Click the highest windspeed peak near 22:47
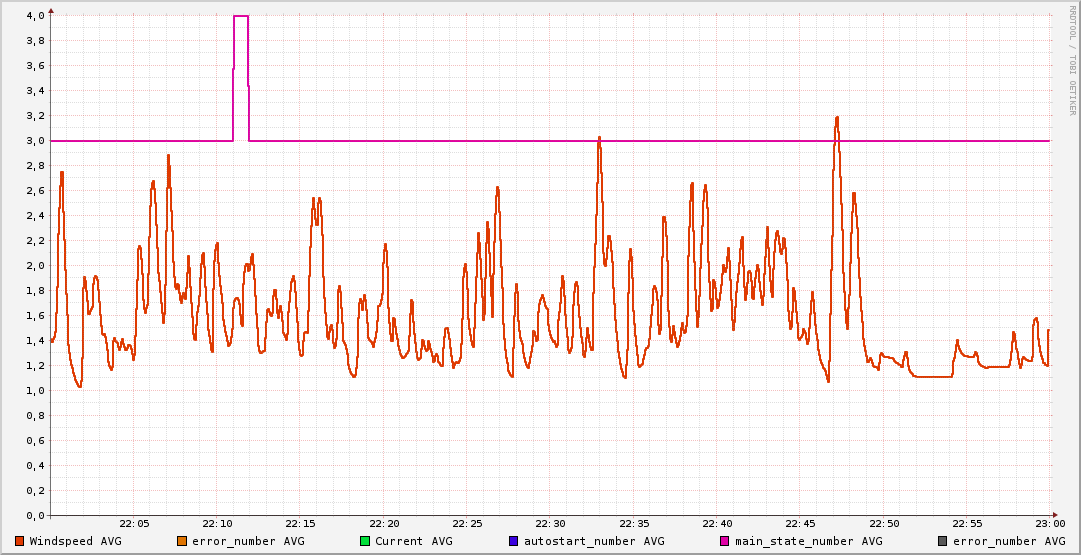Viewport: 1081px width, 555px height. [x=836, y=118]
